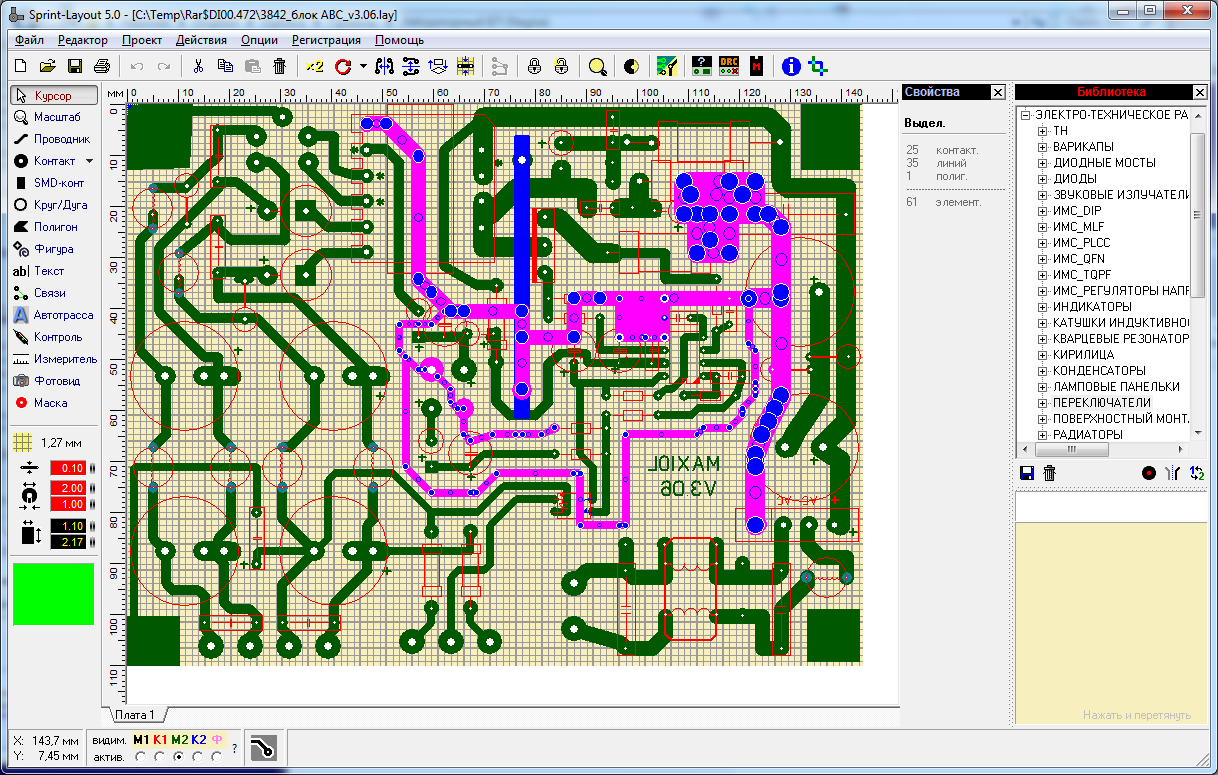
Task: Set K1 as the active layer
Action: click(x=157, y=757)
